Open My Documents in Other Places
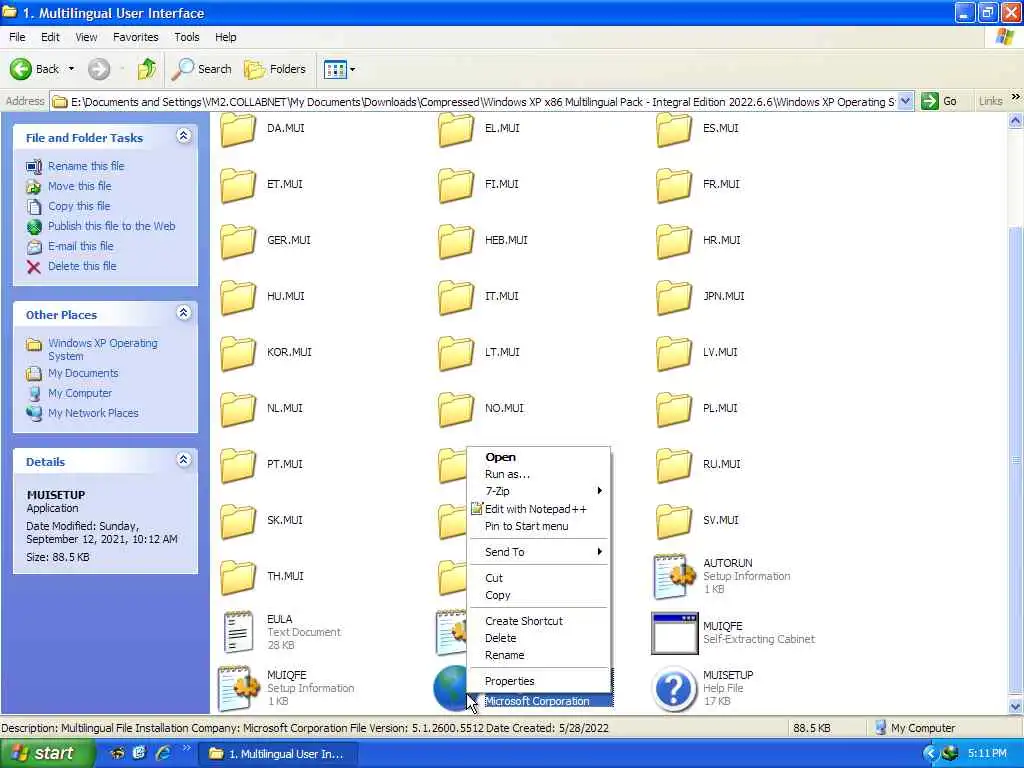Image resolution: width=1024 pixels, height=768 pixels. [x=83, y=374]
